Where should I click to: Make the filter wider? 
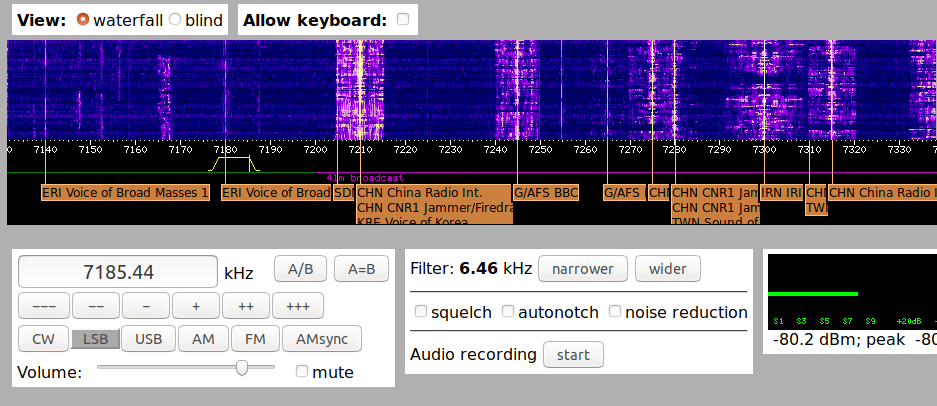click(667, 268)
